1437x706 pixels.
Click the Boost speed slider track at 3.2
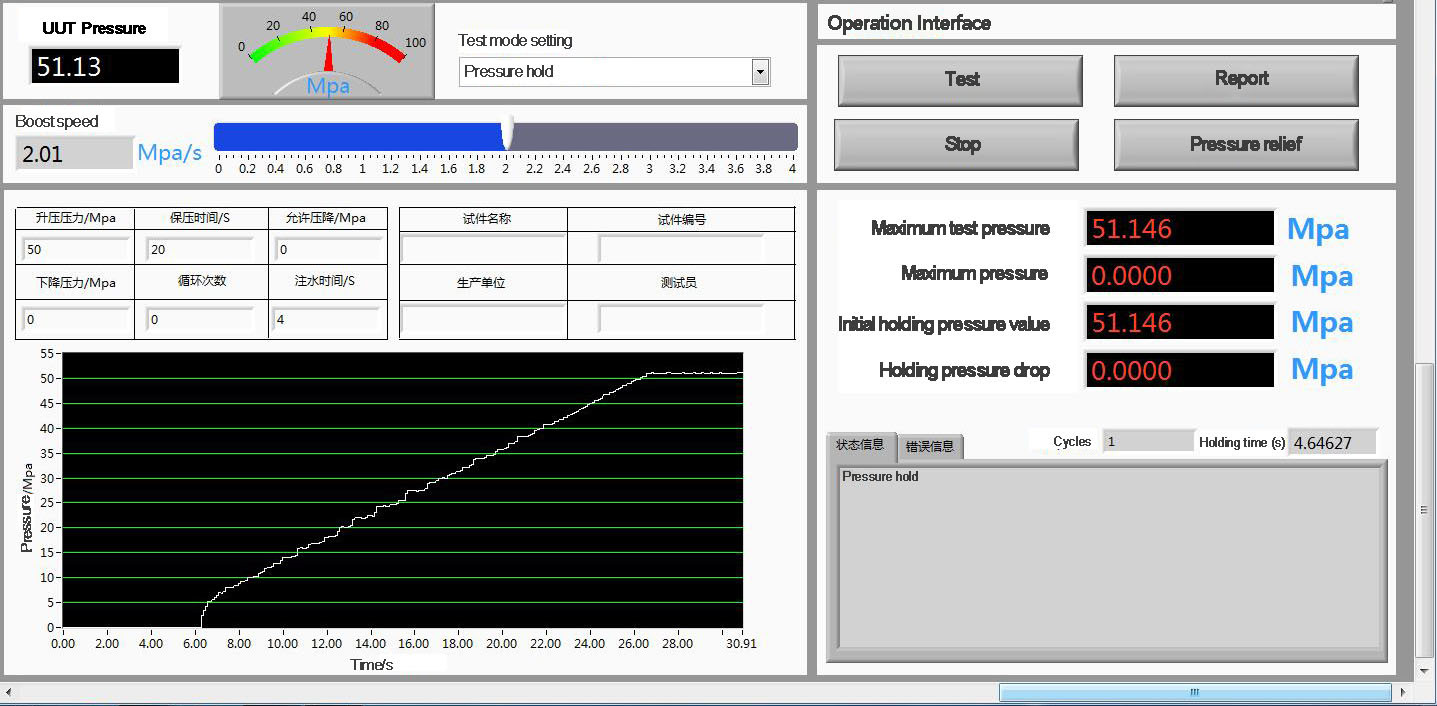pyautogui.click(x=678, y=137)
